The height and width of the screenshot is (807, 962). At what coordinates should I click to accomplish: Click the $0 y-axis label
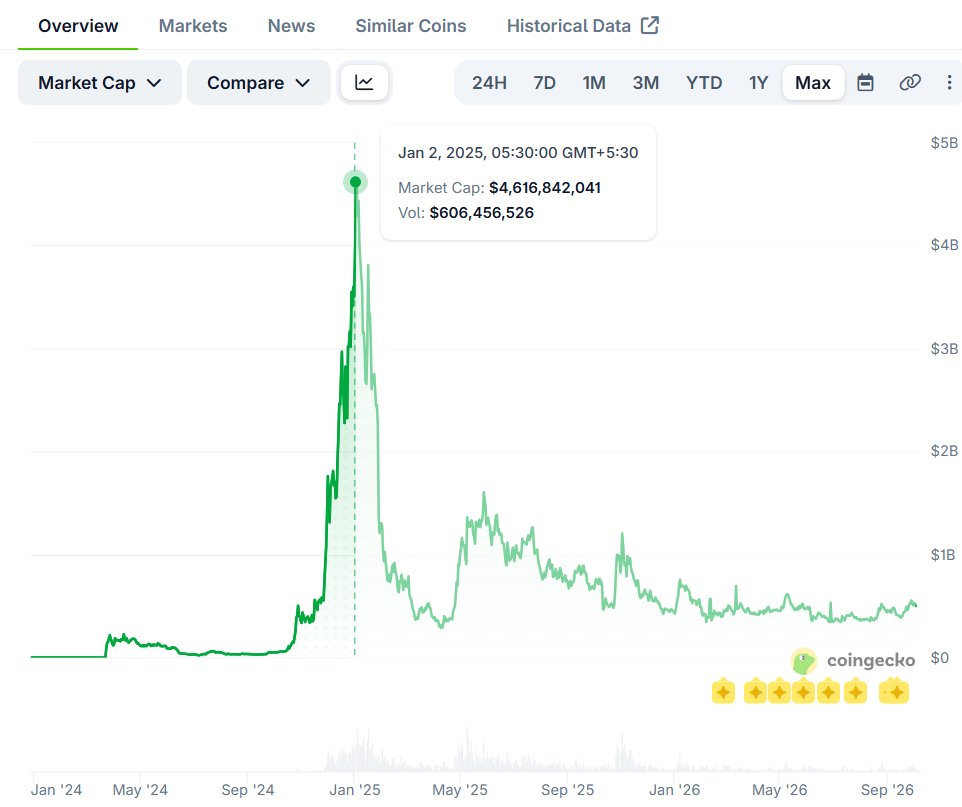939,658
